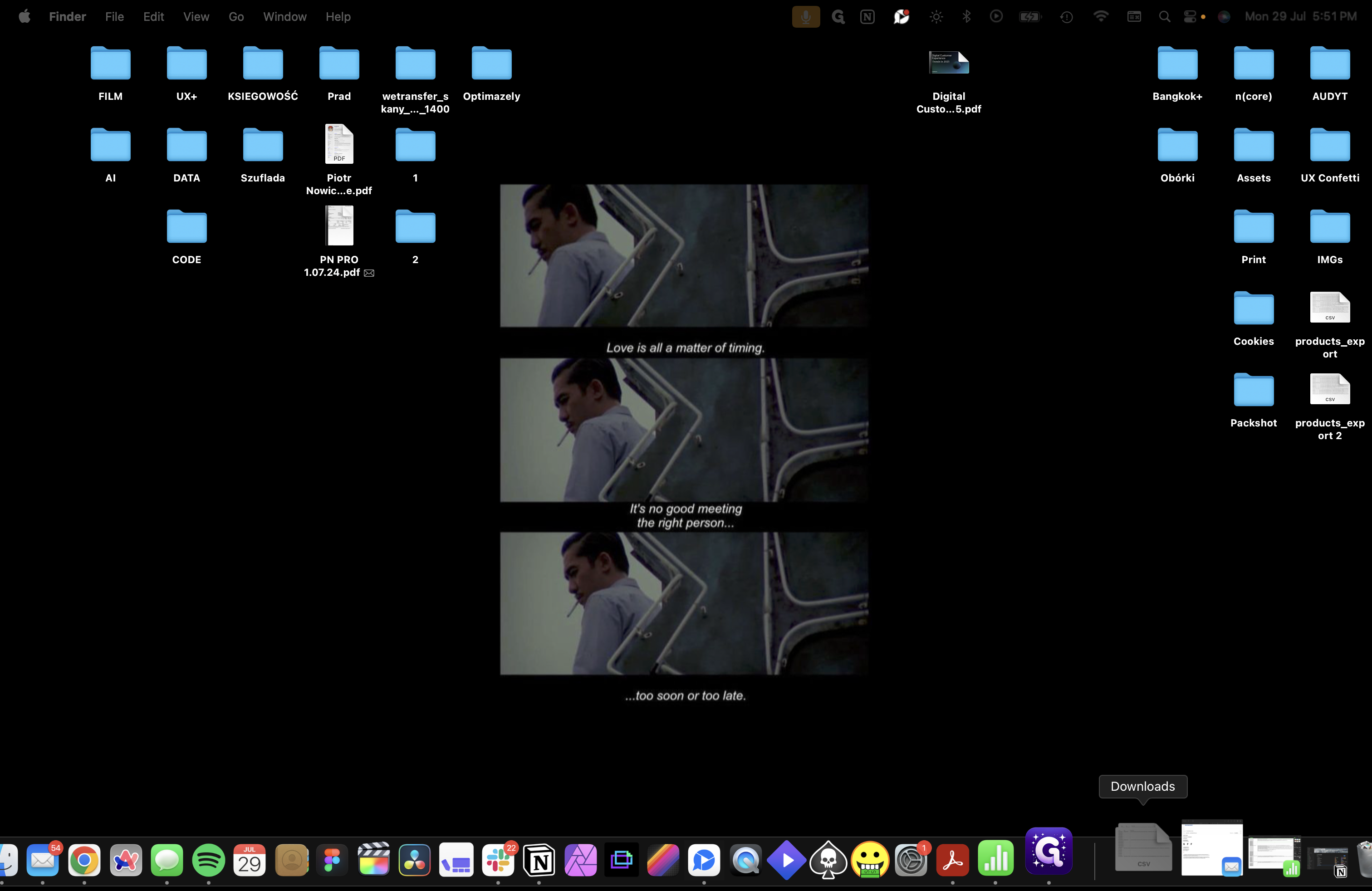Click the Time Machine status icon
This screenshot has width=1372, height=891.
[1067, 17]
